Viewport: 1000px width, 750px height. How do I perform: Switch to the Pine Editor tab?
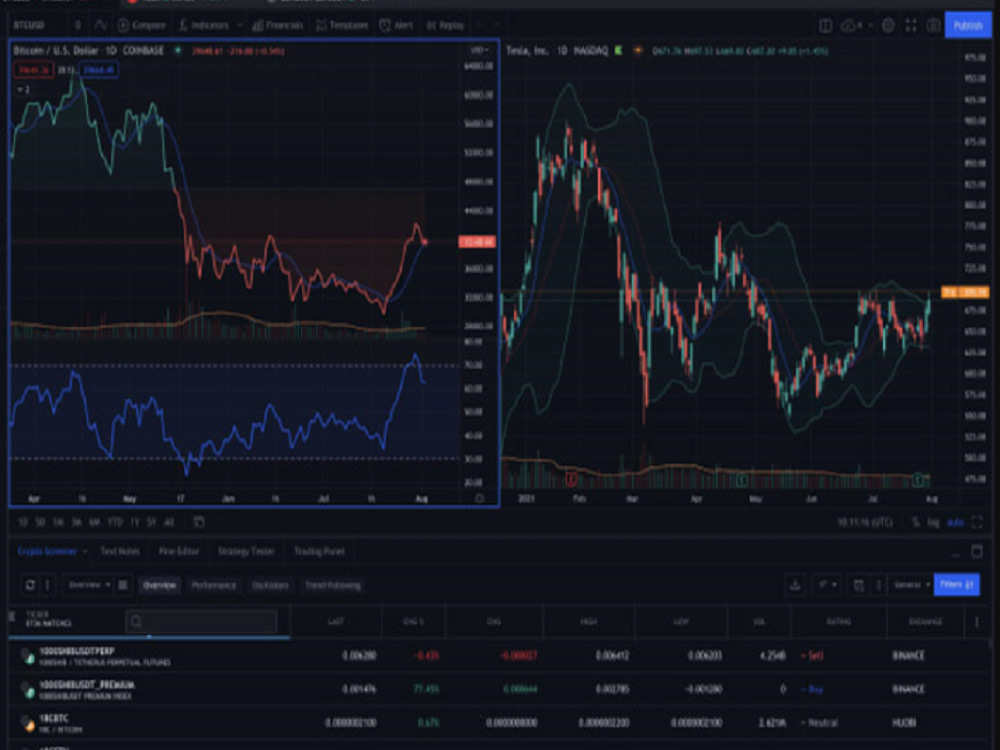tap(178, 550)
